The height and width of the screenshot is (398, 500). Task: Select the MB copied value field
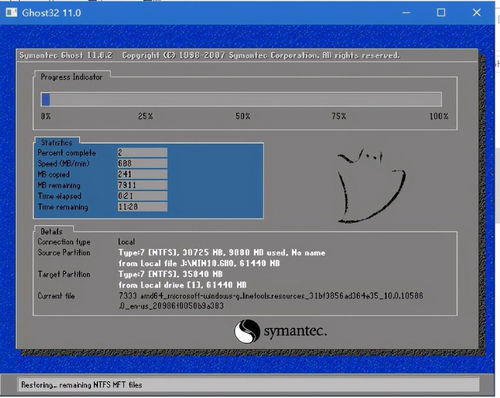click(142, 174)
